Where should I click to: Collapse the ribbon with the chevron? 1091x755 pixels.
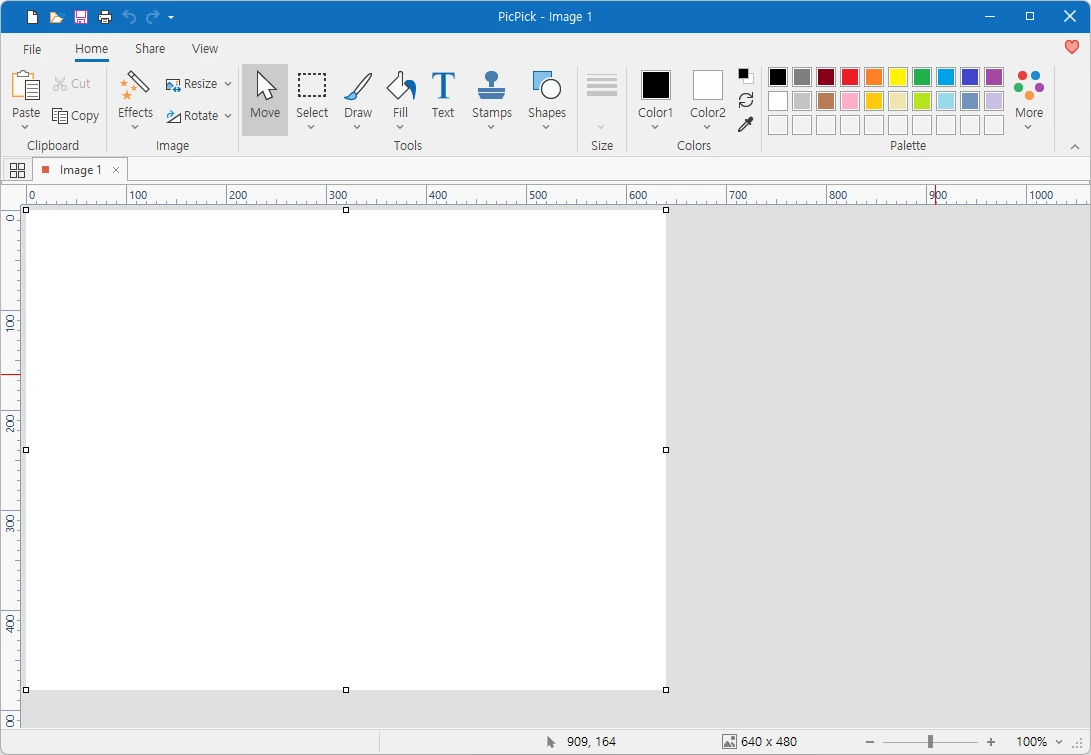point(1075,145)
